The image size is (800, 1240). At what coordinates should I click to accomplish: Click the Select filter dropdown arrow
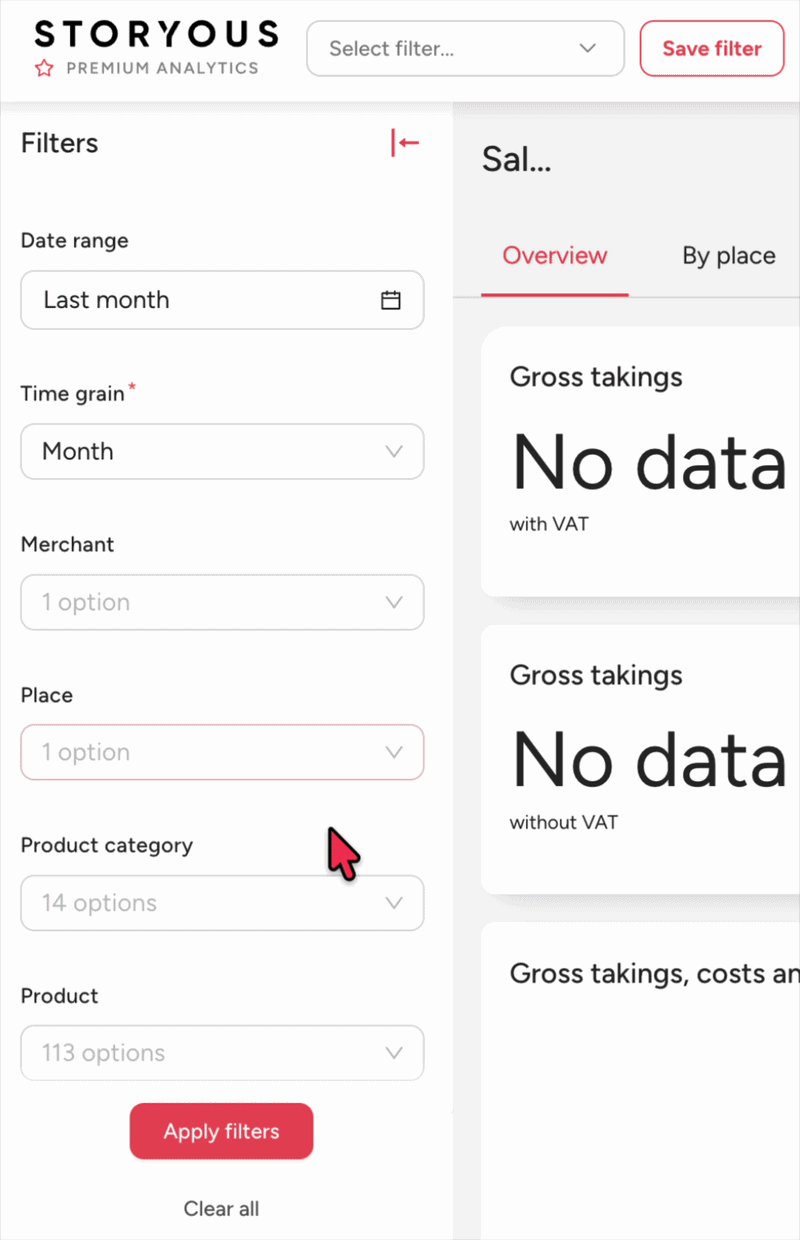click(x=587, y=48)
